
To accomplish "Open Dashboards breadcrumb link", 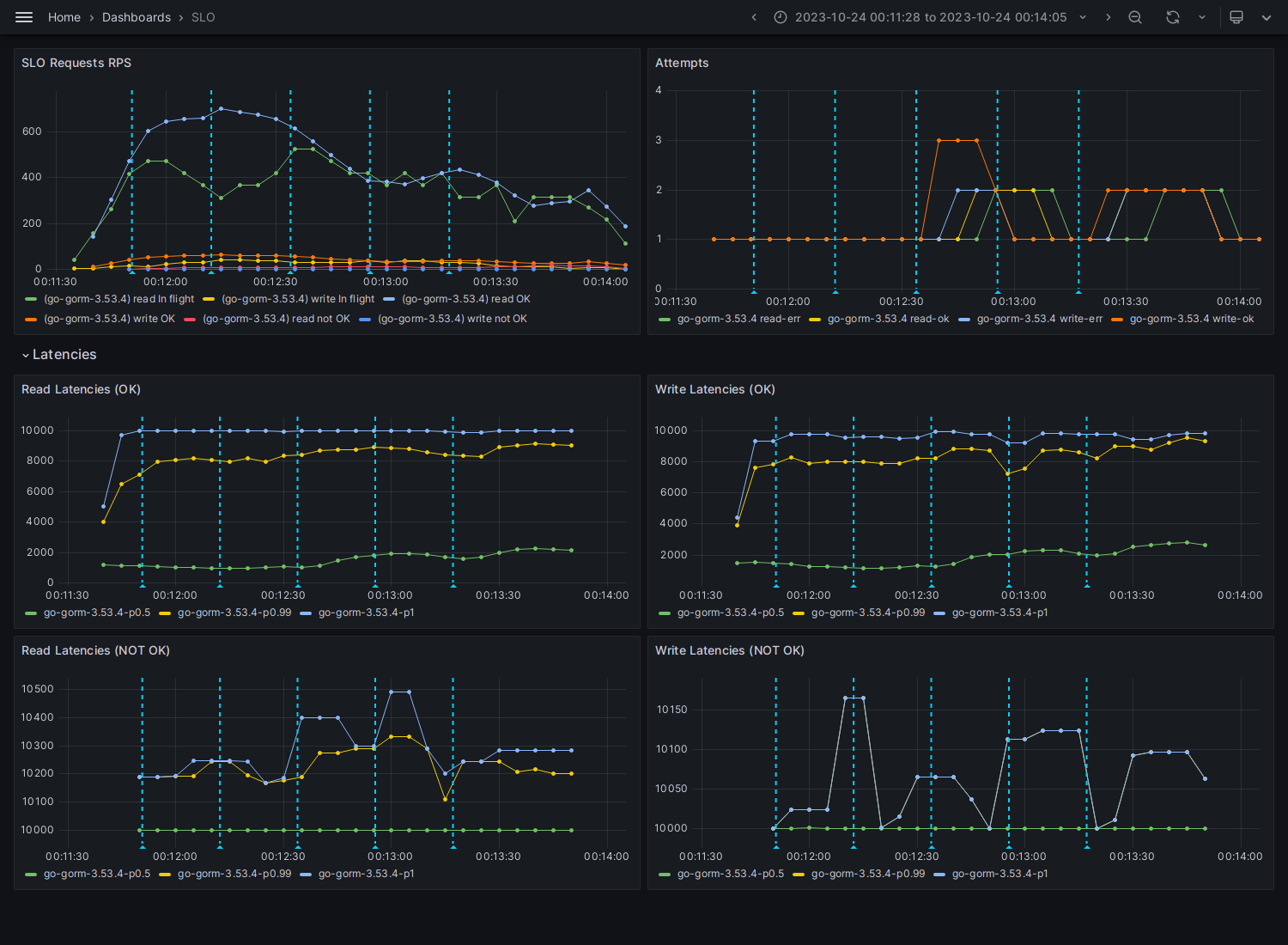I will coord(137,17).
